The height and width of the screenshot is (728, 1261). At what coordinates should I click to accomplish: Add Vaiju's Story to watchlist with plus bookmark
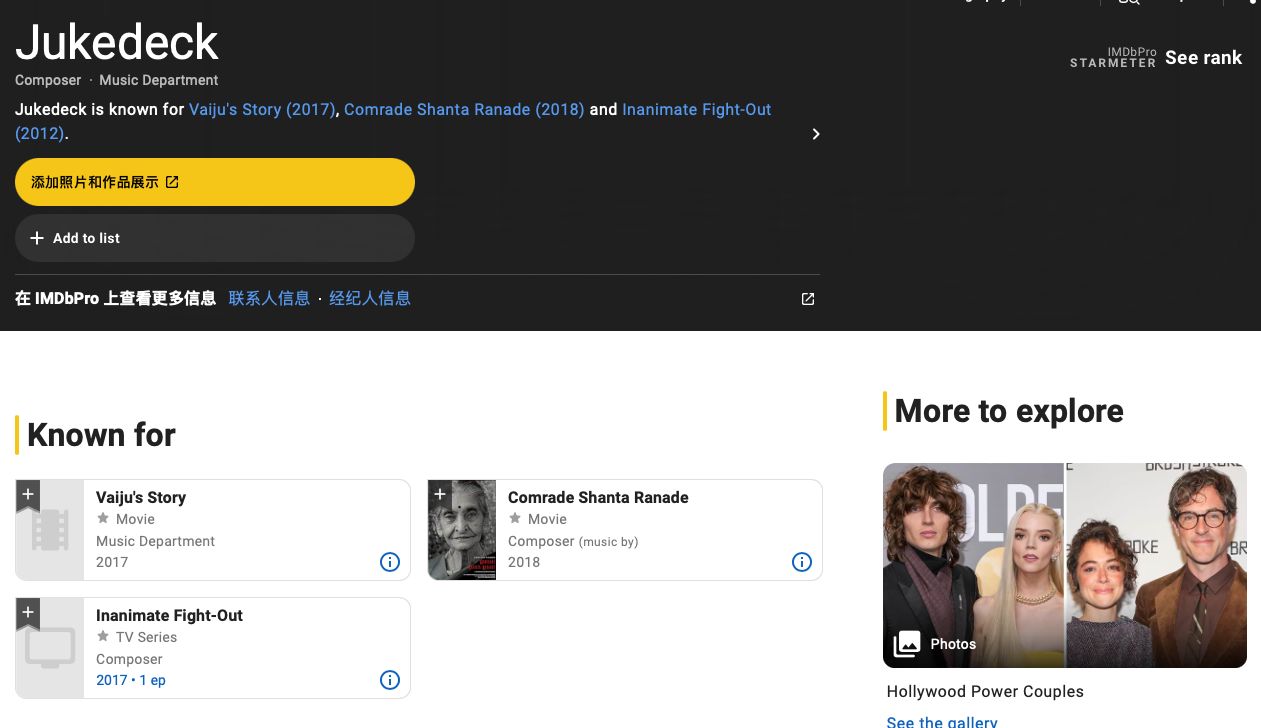pos(28,495)
